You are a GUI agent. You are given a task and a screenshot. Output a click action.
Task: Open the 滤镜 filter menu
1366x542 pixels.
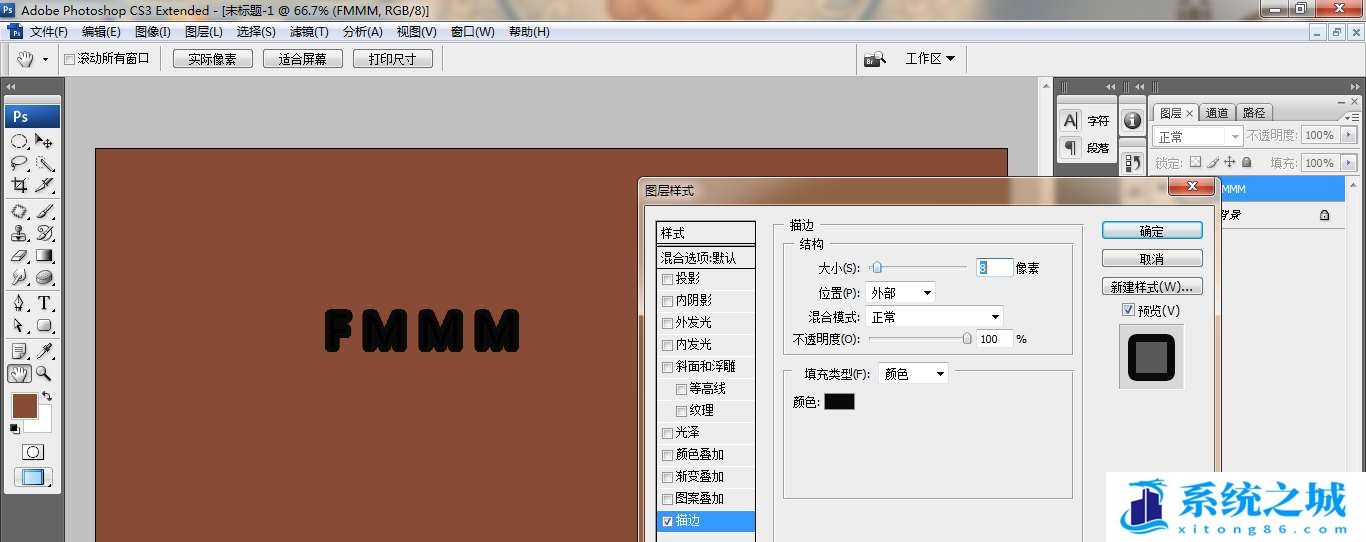[309, 32]
